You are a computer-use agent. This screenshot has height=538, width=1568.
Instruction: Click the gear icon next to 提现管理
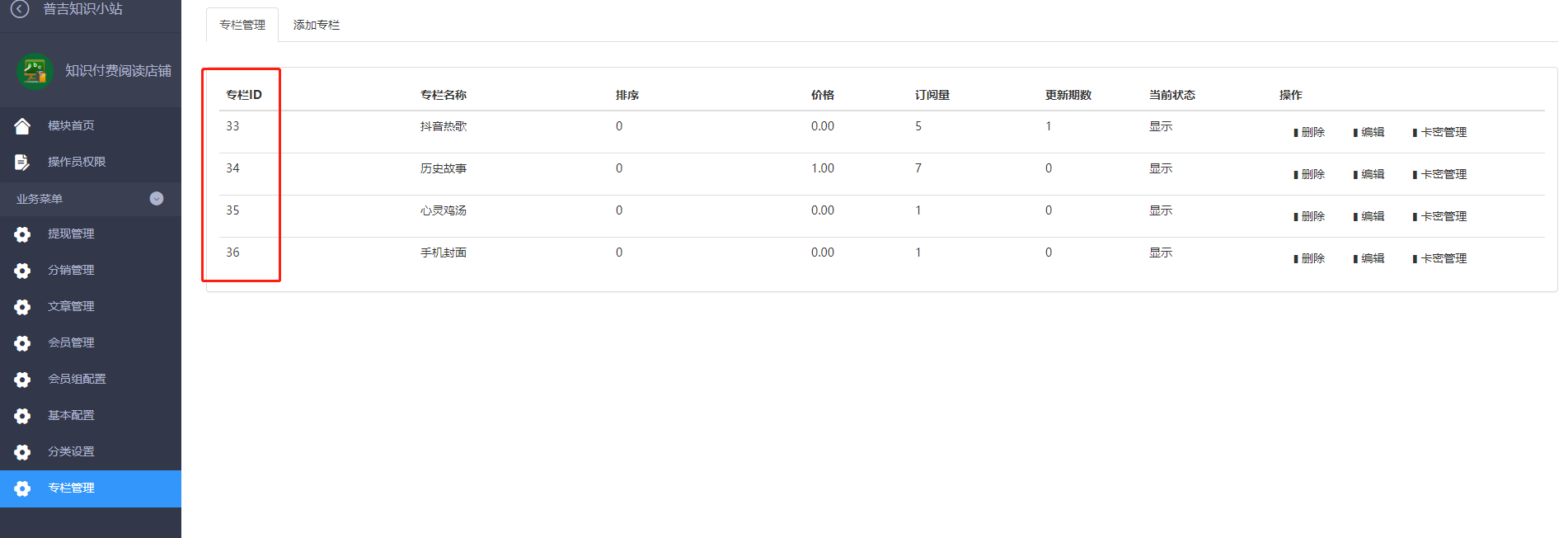(x=22, y=234)
